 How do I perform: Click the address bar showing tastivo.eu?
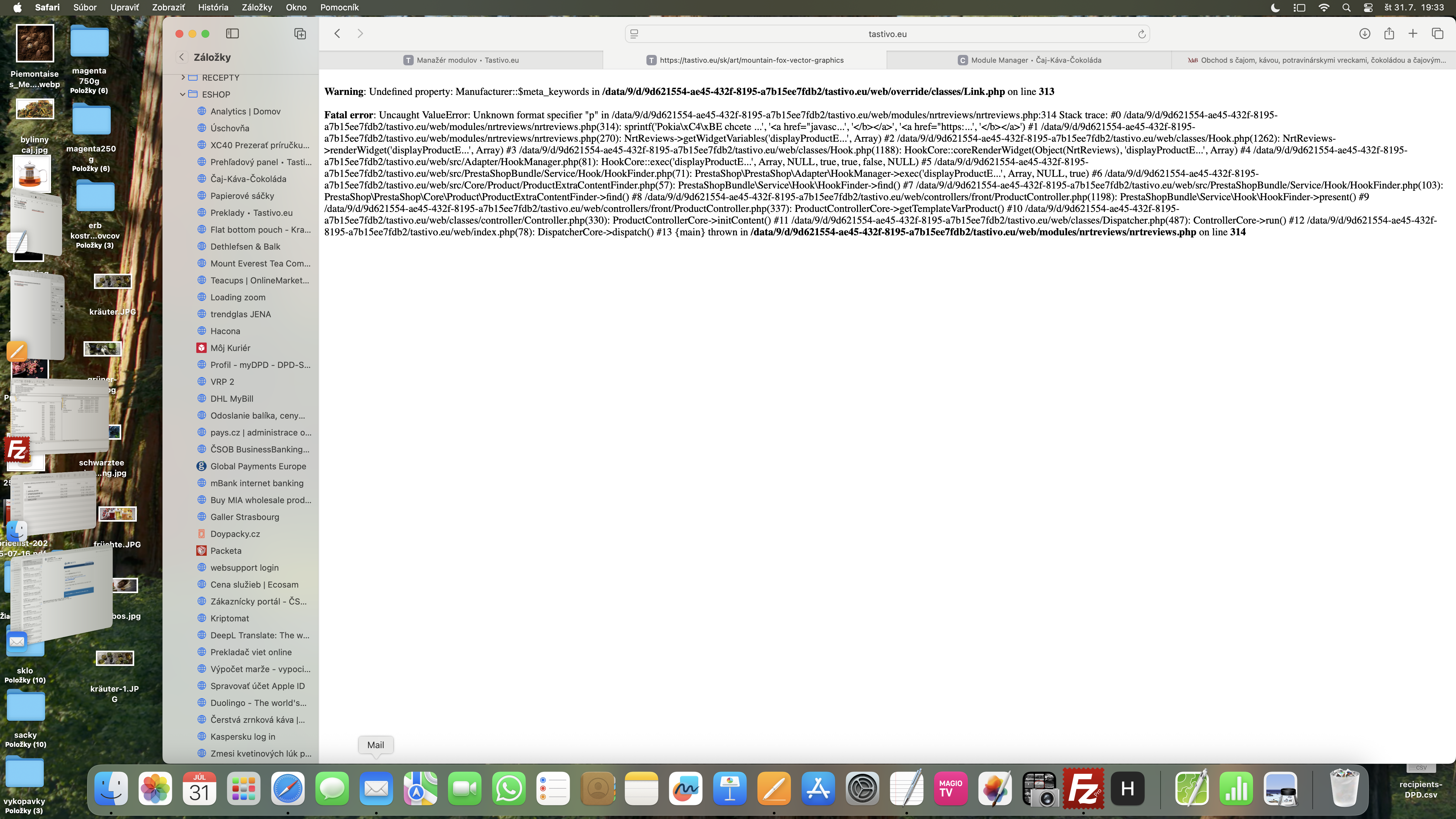pos(887,34)
